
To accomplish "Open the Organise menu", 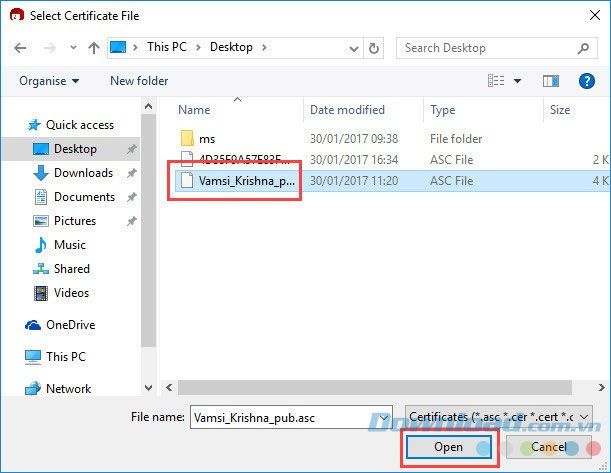I will click(x=49, y=81).
